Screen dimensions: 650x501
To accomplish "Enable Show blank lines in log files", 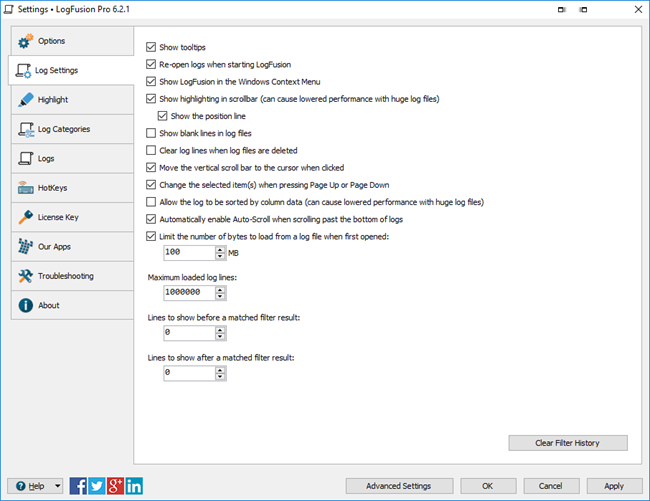I will (x=151, y=133).
